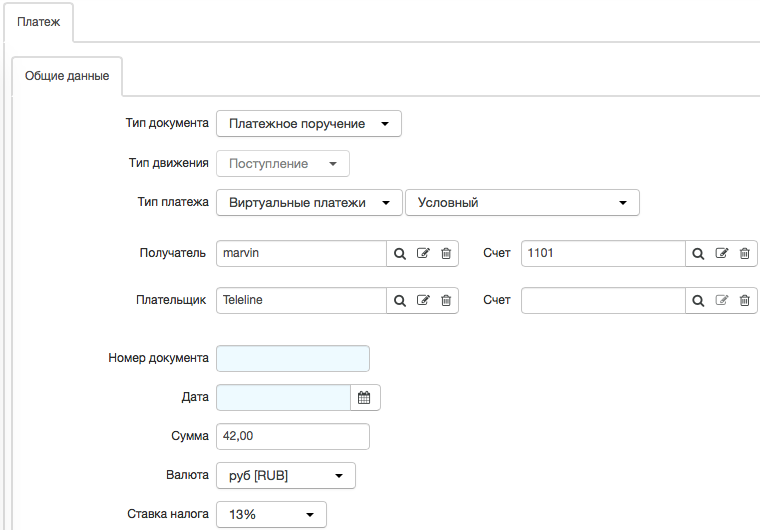Click the Тип документа label
Image resolution: width=760 pixels, height=530 pixels.
167,123
